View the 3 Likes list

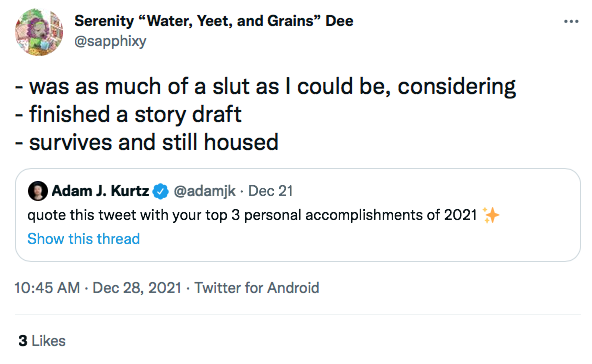pyautogui.click(x=42, y=341)
